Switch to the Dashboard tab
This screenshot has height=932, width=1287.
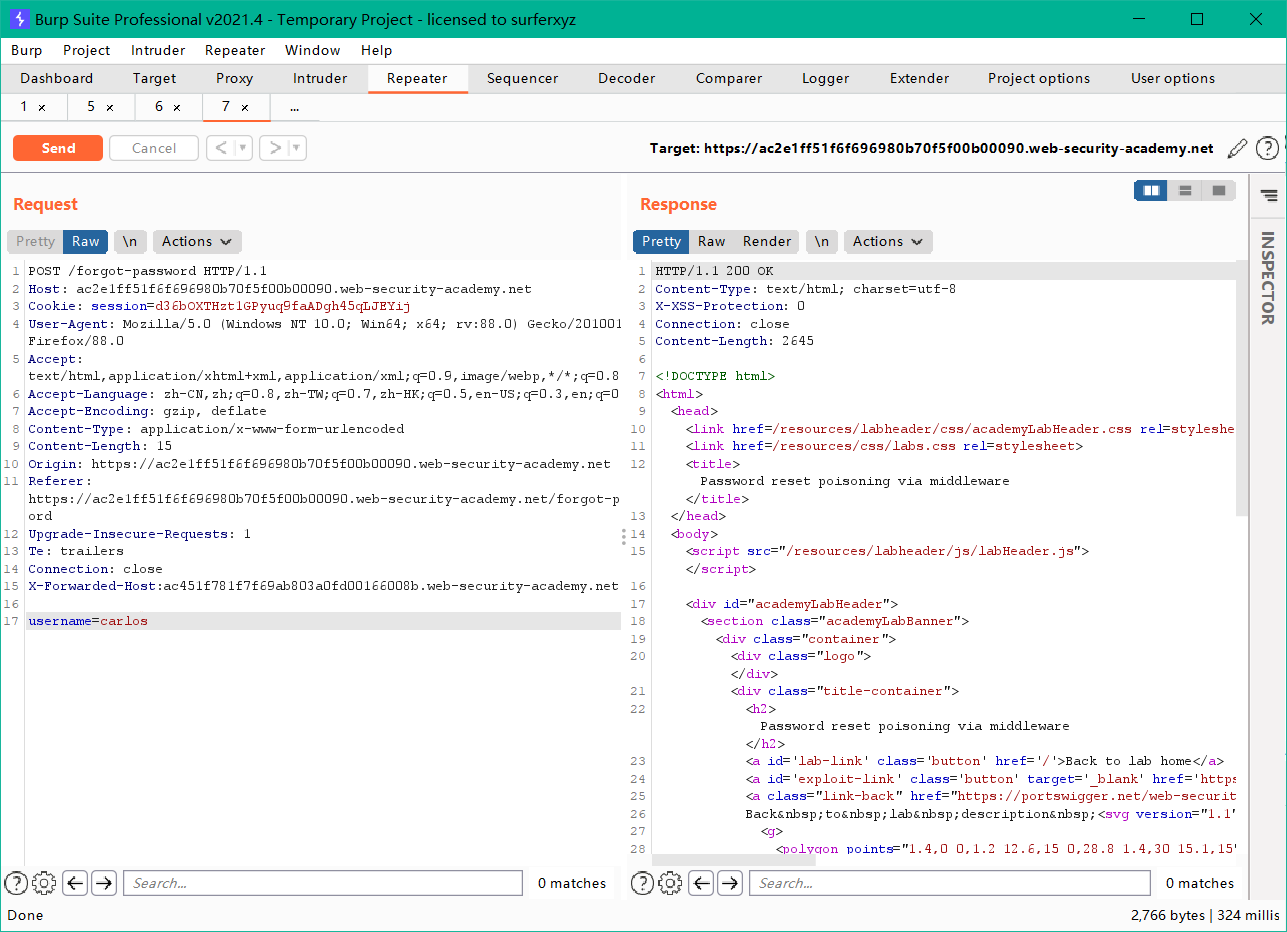[57, 78]
